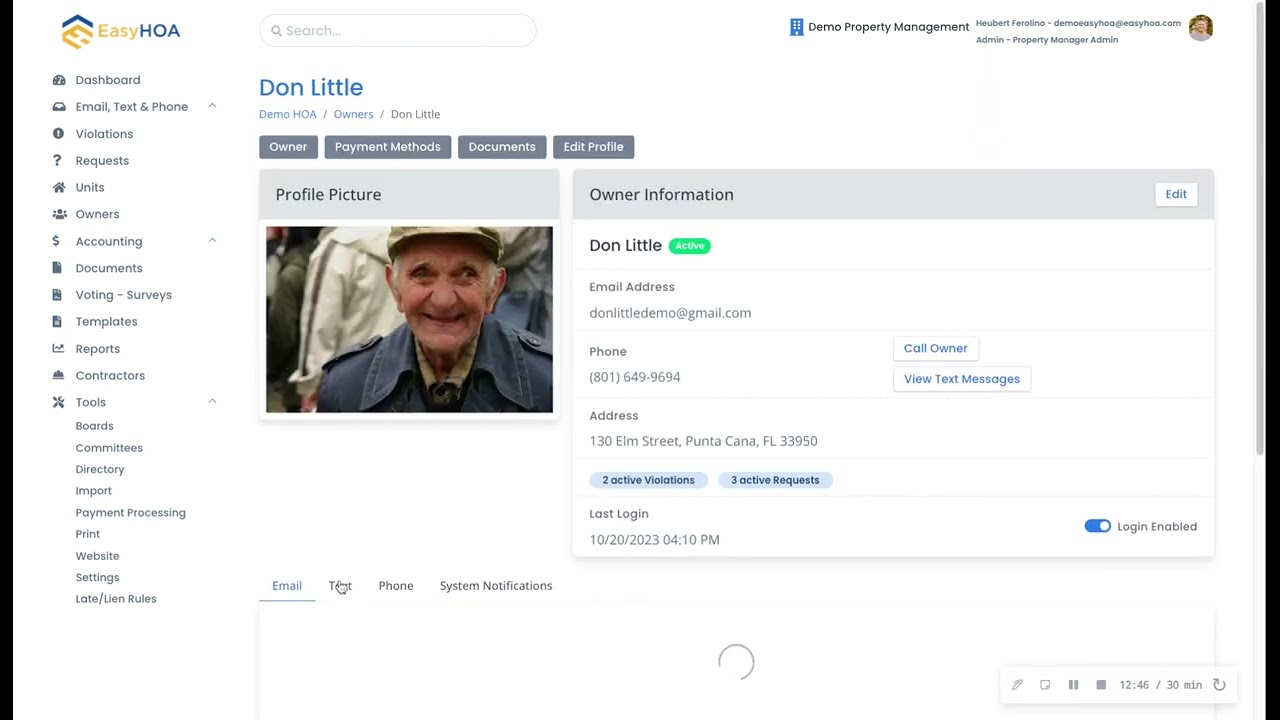
Task: Click the page vertical scrollbar
Action: [x=1260, y=230]
